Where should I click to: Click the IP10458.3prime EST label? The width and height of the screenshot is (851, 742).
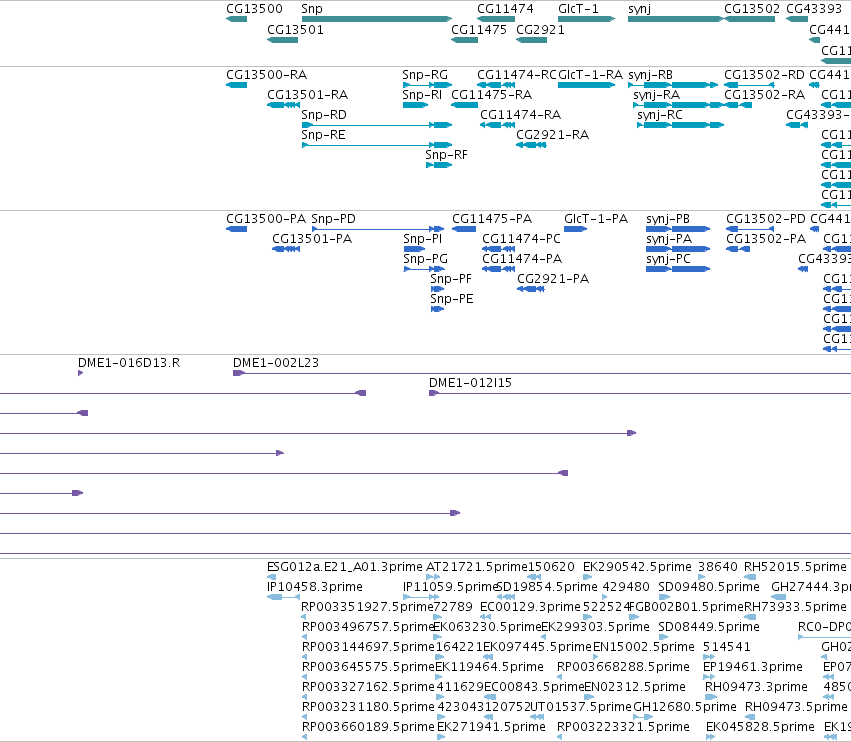click(x=315, y=587)
